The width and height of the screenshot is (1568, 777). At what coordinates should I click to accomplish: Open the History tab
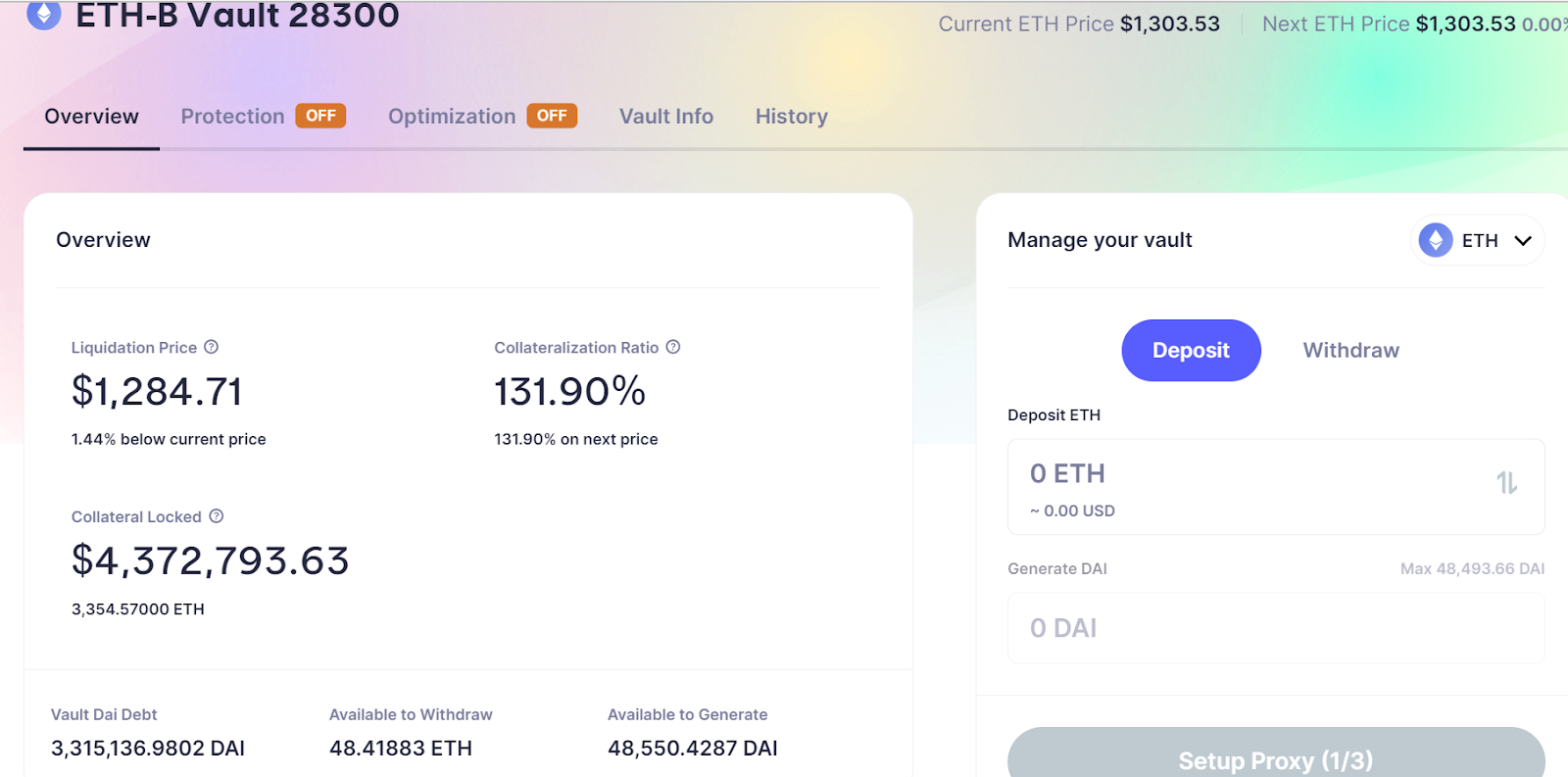pyautogui.click(x=792, y=117)
